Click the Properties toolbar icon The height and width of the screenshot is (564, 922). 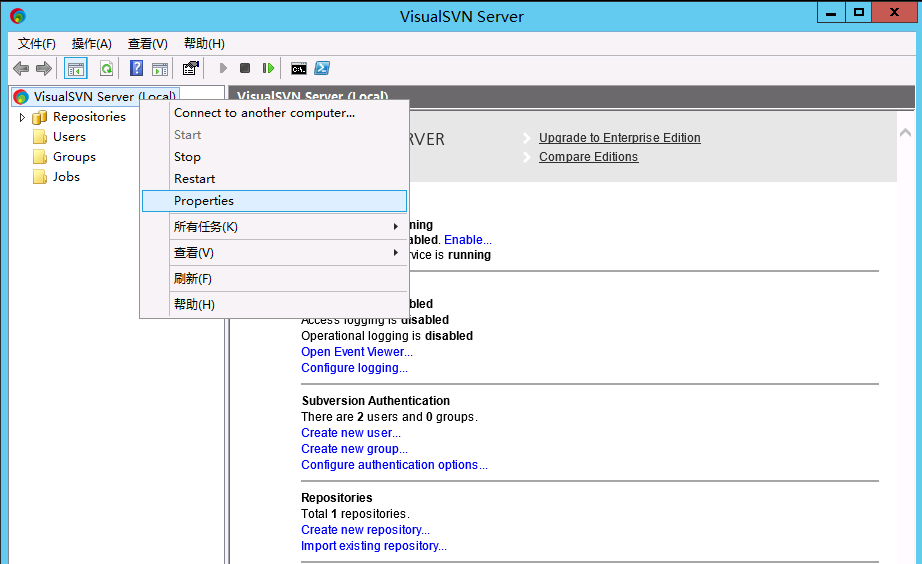(191, 68)
